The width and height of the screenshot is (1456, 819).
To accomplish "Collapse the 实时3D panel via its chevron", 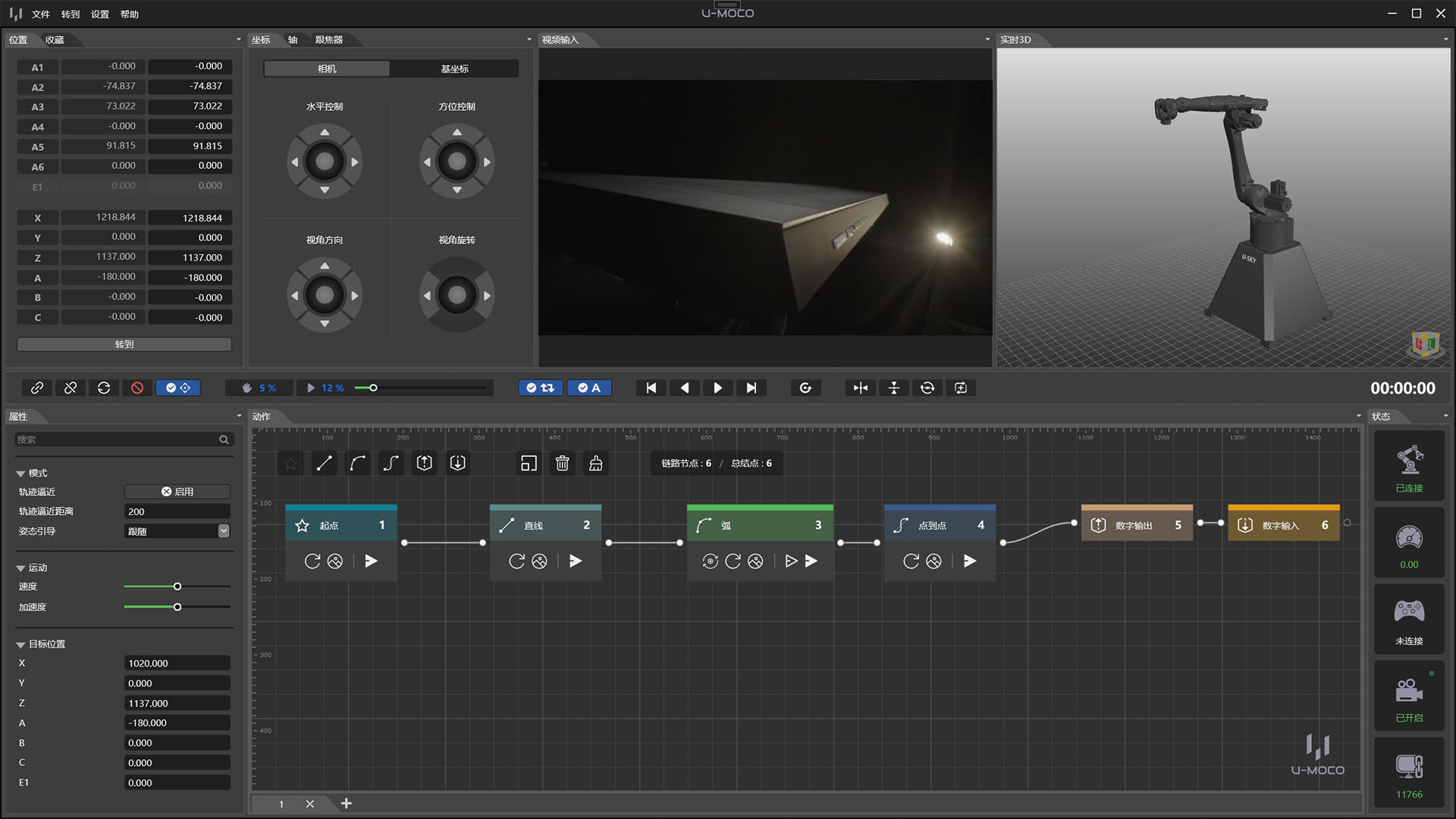I will [1445, 39].
